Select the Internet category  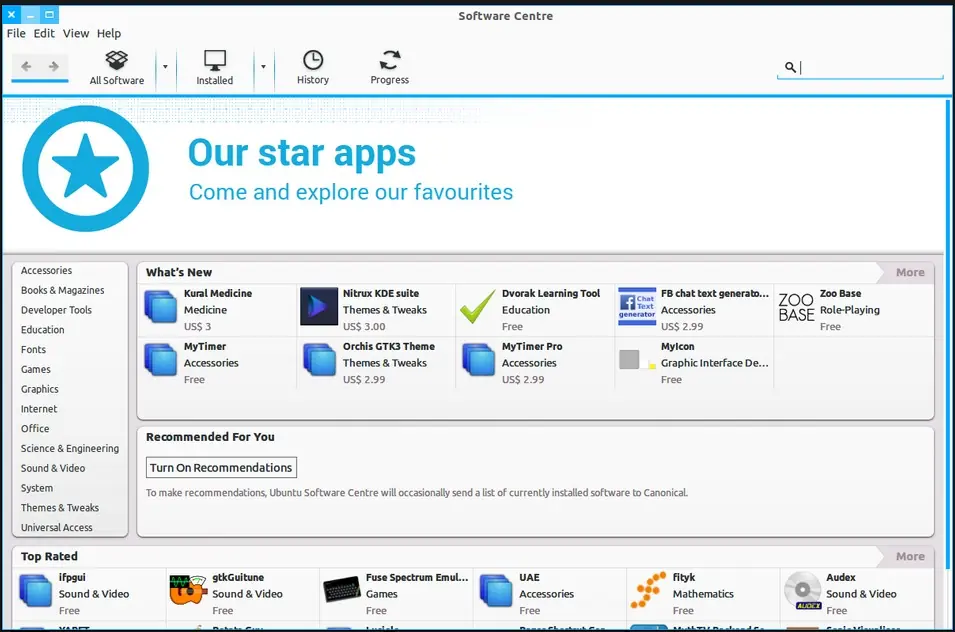click(x=39, y=409)
